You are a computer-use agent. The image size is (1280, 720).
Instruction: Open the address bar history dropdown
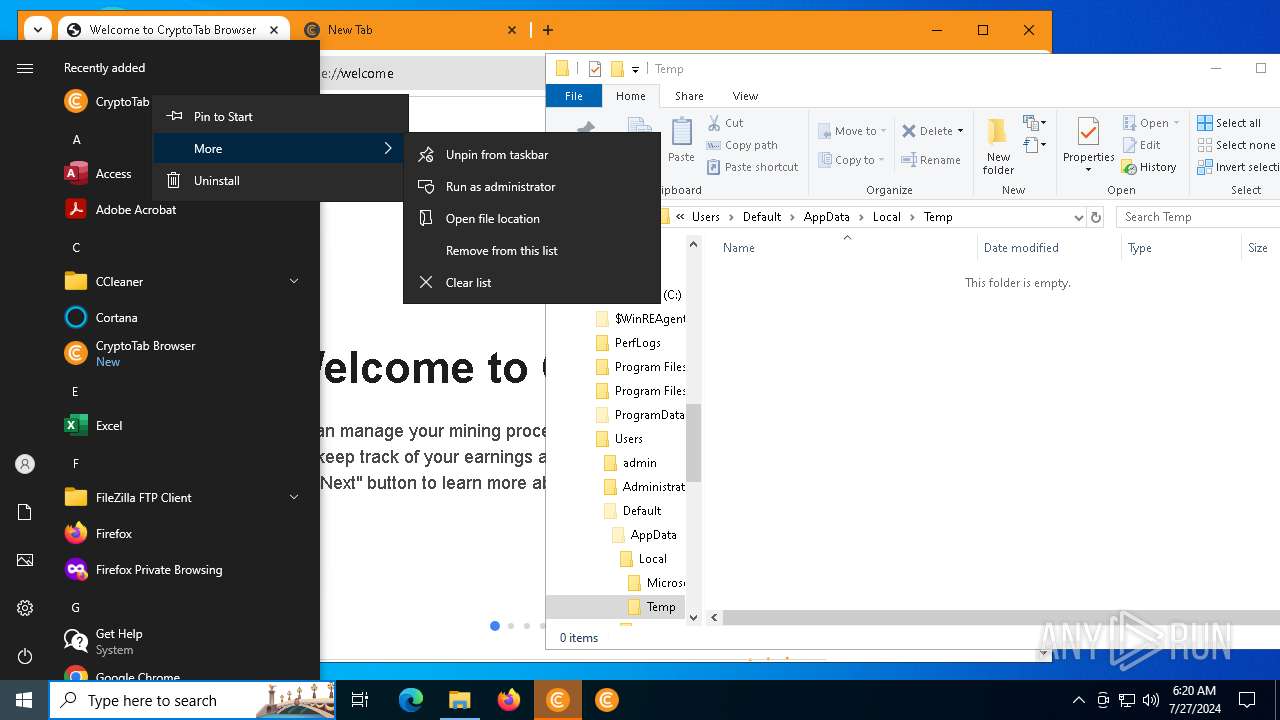(1078, 217)
